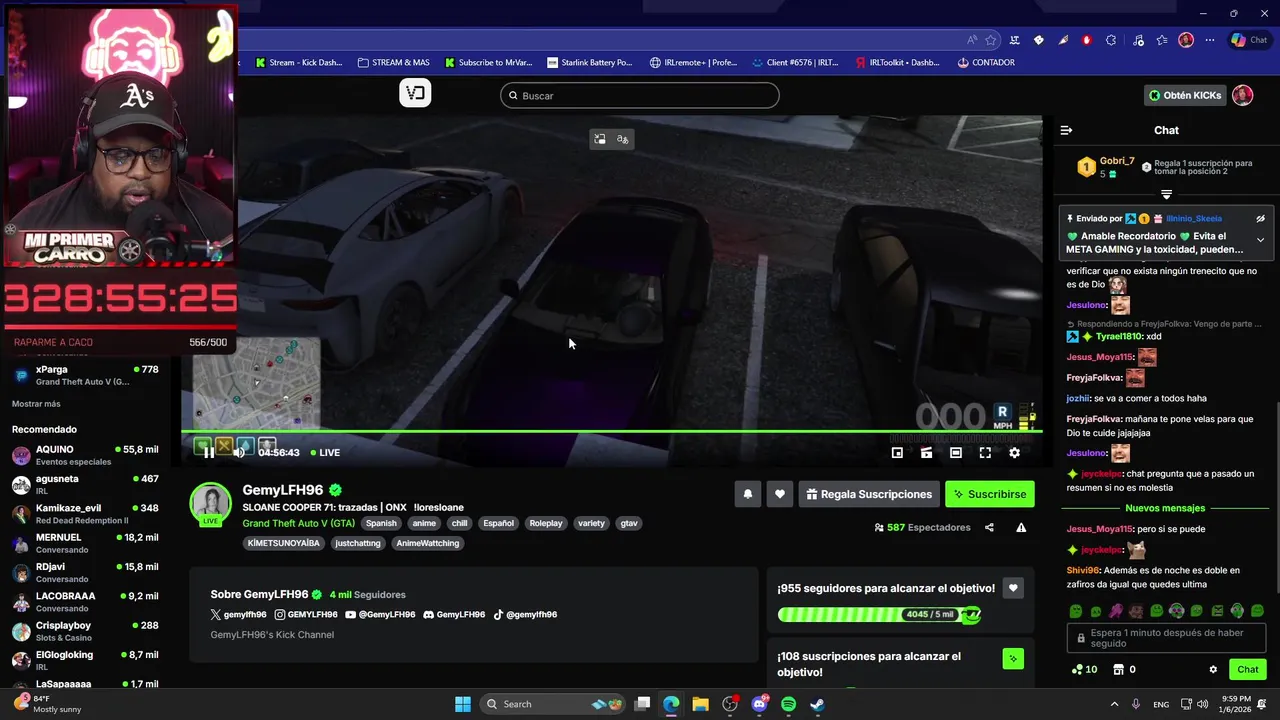Open the KICKs points balance showing 10
Image resolution: width=1280 pixels, height=720 pixels.
(1084, 669)
